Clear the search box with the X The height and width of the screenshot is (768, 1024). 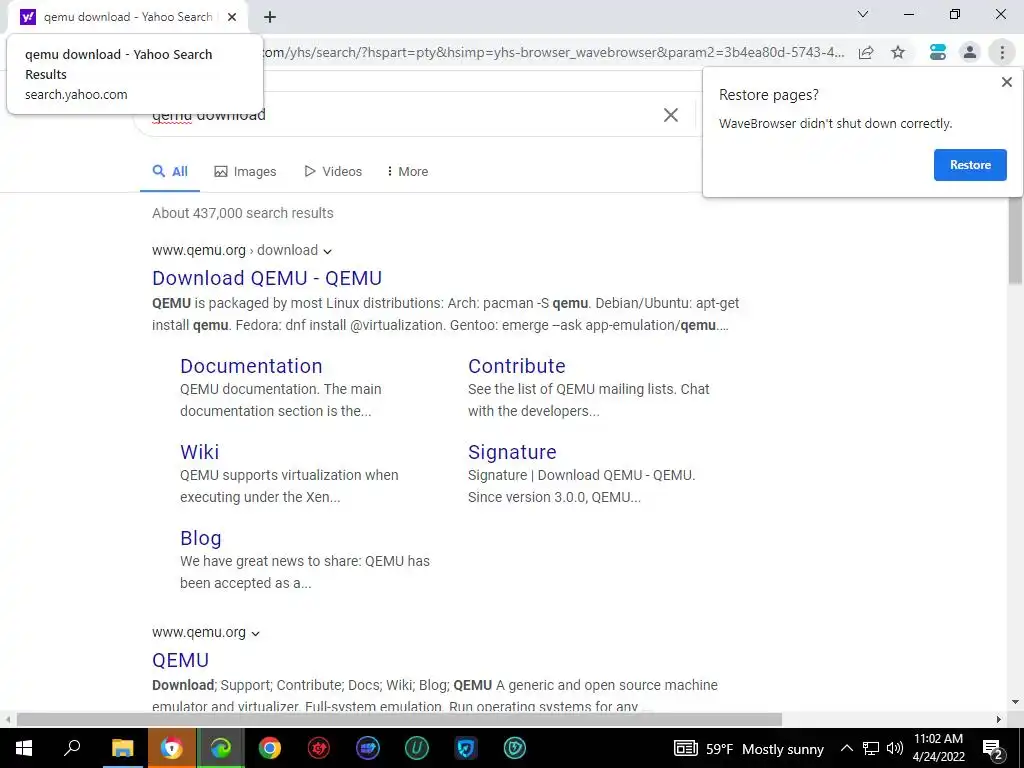[671, 115]
